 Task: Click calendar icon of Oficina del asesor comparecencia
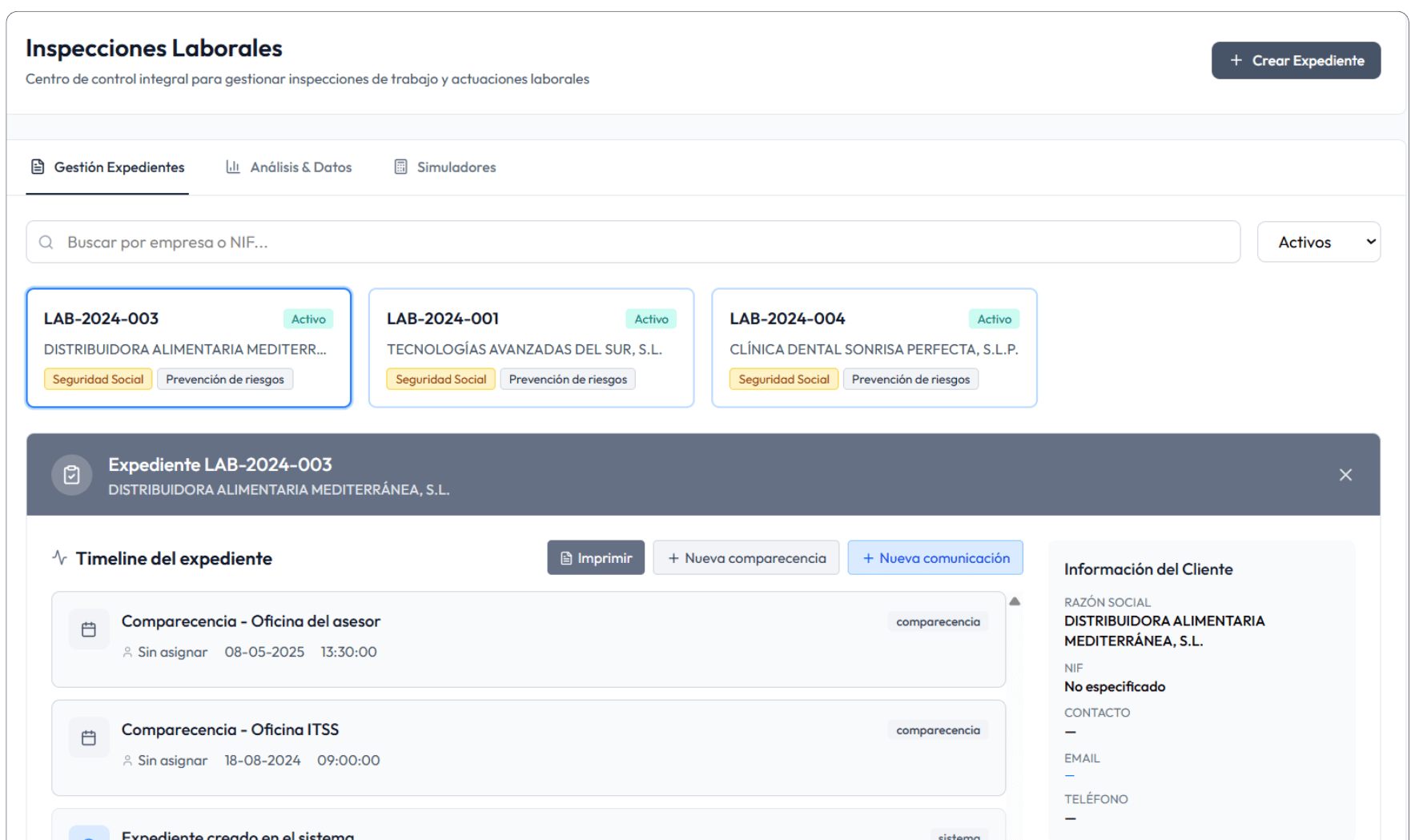[89, 629]
